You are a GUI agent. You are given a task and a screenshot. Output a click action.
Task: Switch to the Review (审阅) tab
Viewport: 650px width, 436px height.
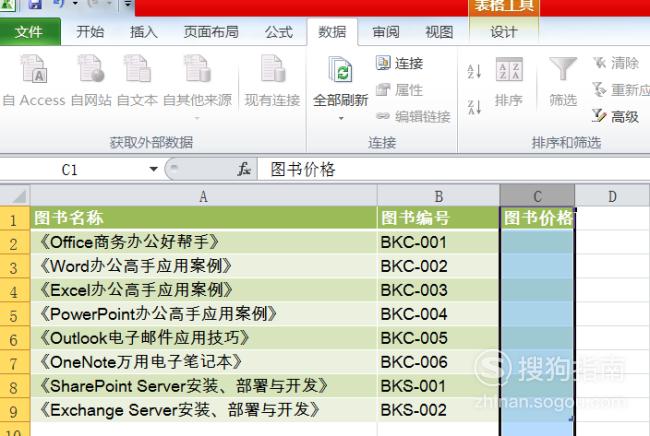coord(386,31)
